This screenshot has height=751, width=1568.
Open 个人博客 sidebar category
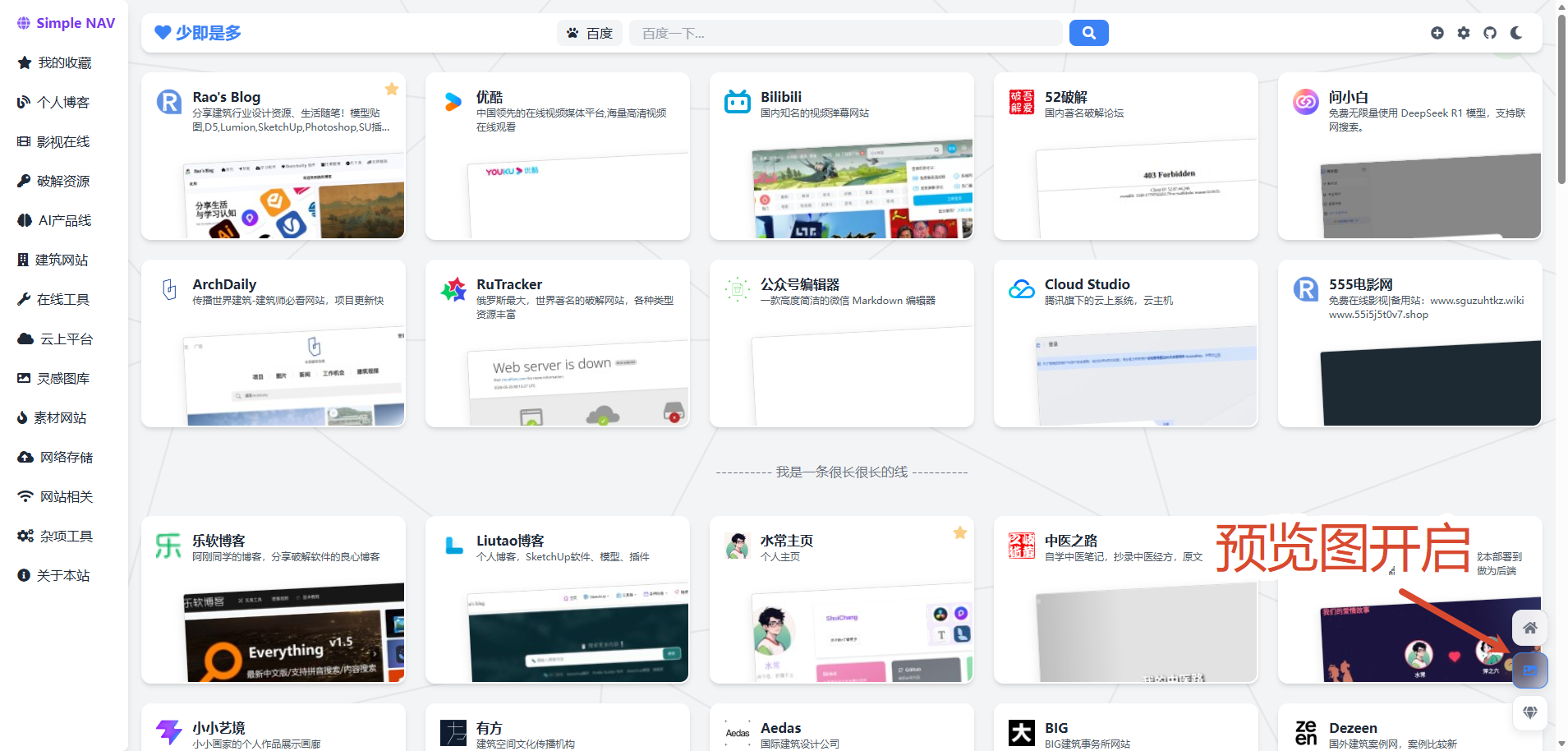point(53,102)
